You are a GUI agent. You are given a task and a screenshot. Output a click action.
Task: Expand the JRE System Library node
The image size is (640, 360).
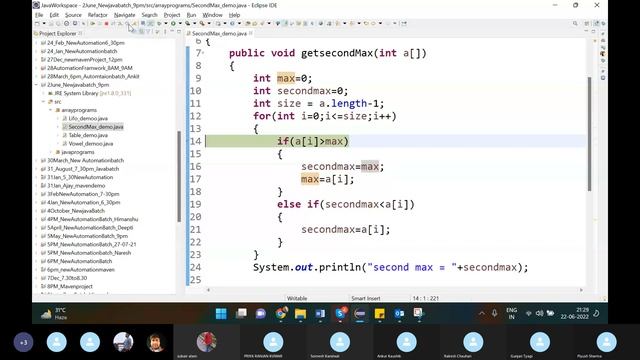tap(44, 93)
